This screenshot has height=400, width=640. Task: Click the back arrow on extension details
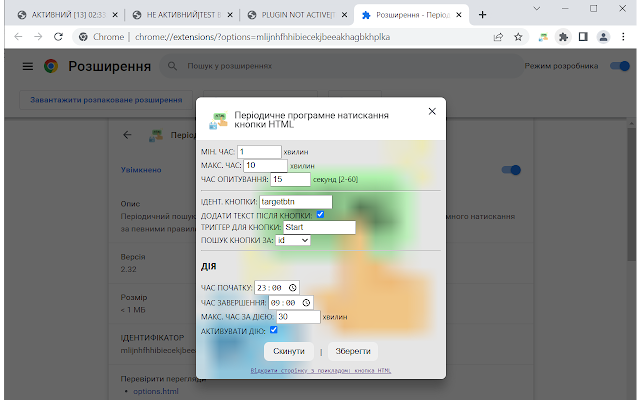pos(127,135)
